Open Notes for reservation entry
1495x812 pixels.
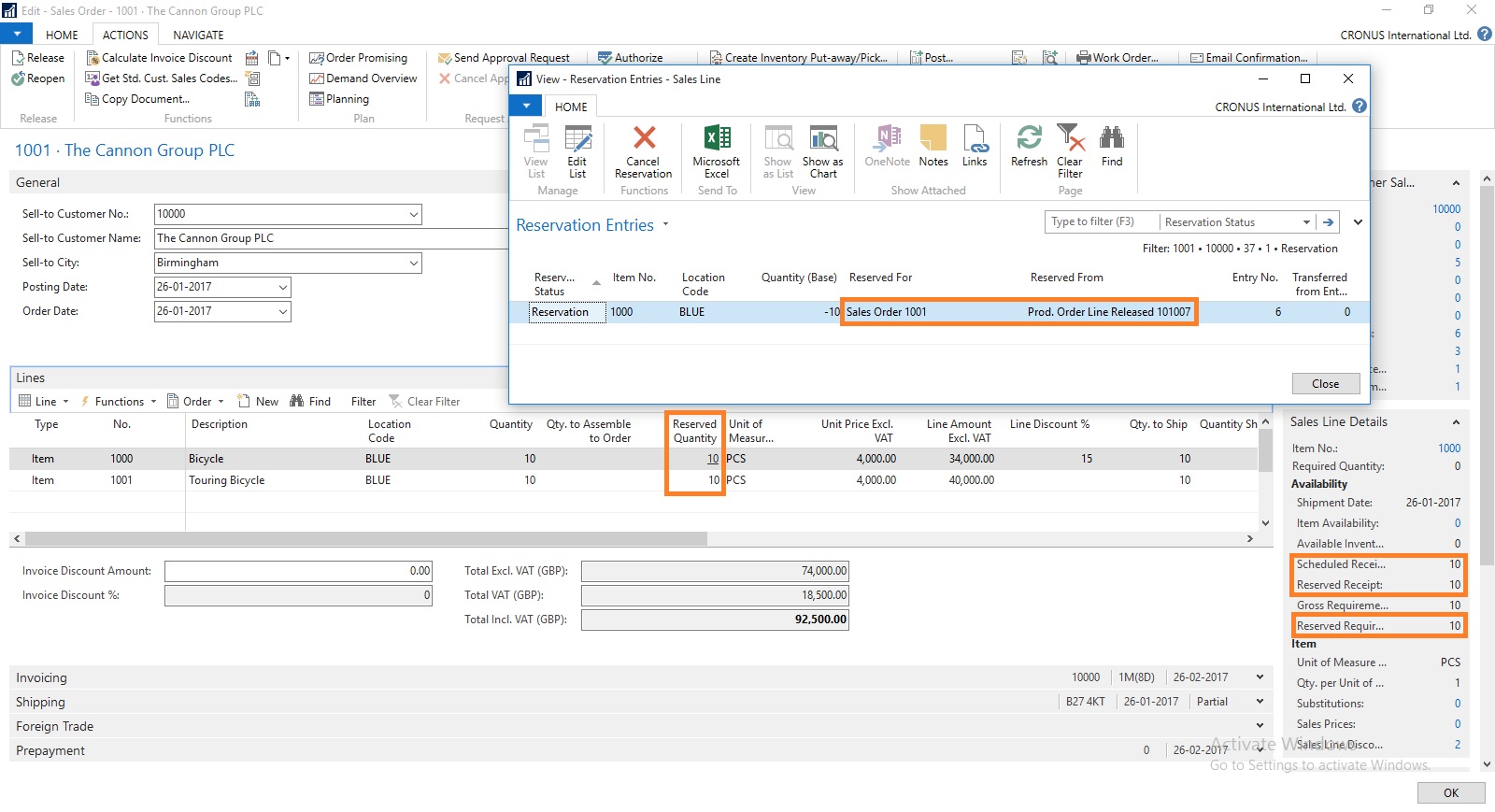pyautogui.click(x=933, y=139)
